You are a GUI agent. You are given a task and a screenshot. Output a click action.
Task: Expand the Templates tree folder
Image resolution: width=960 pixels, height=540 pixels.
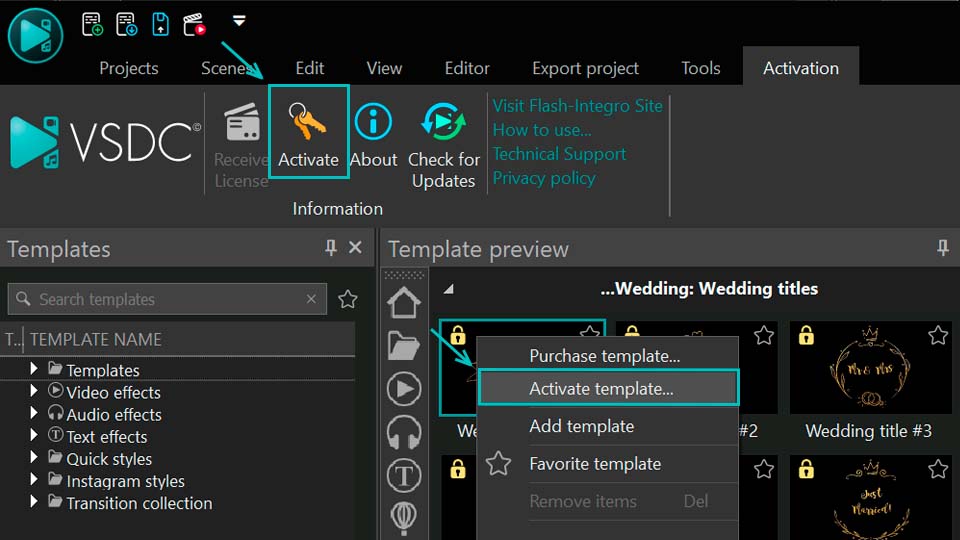(x=34, y=369)
